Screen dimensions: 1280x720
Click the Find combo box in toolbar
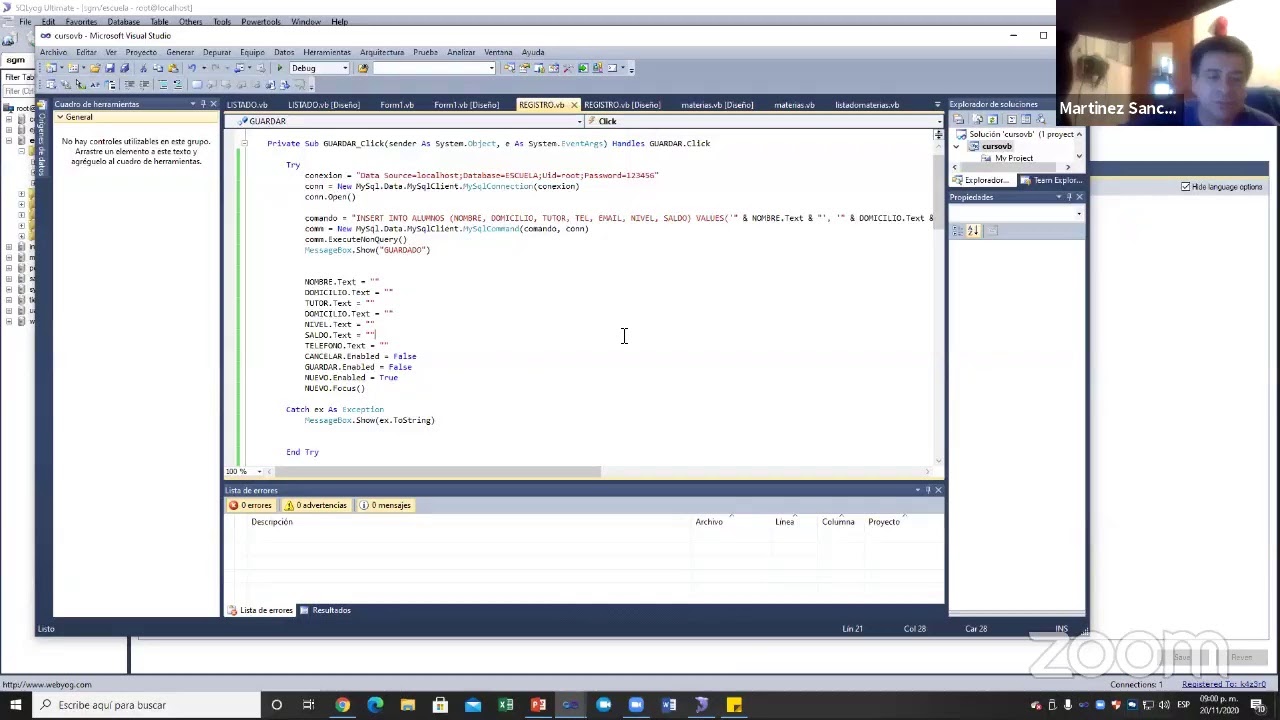coord(435,68)
